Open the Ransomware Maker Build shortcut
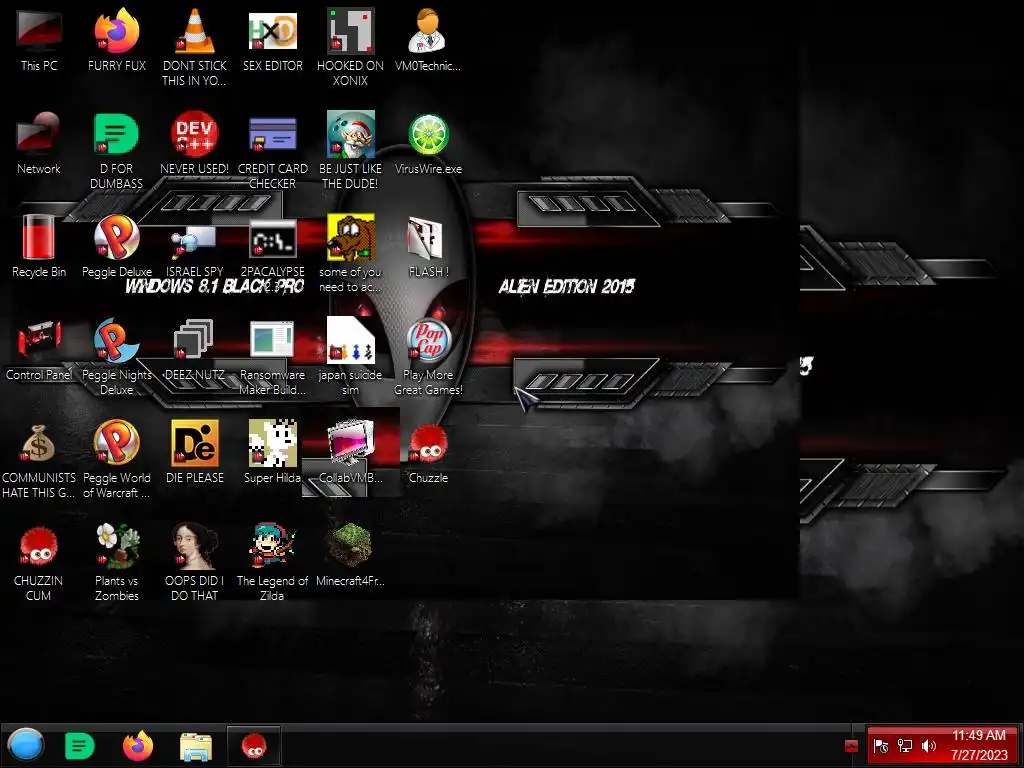 tap(272, 357)
